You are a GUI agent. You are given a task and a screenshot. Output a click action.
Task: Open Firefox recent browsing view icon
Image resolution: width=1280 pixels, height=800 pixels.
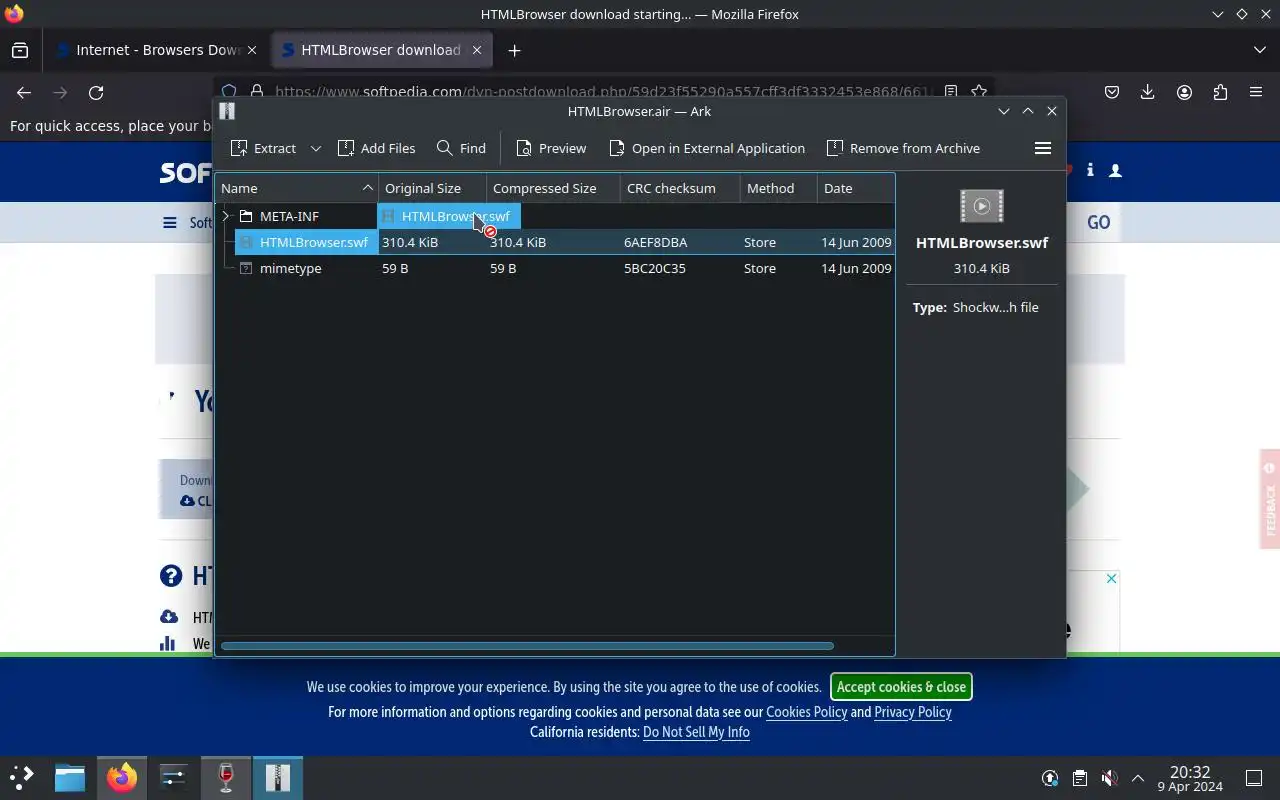[20, 50]
